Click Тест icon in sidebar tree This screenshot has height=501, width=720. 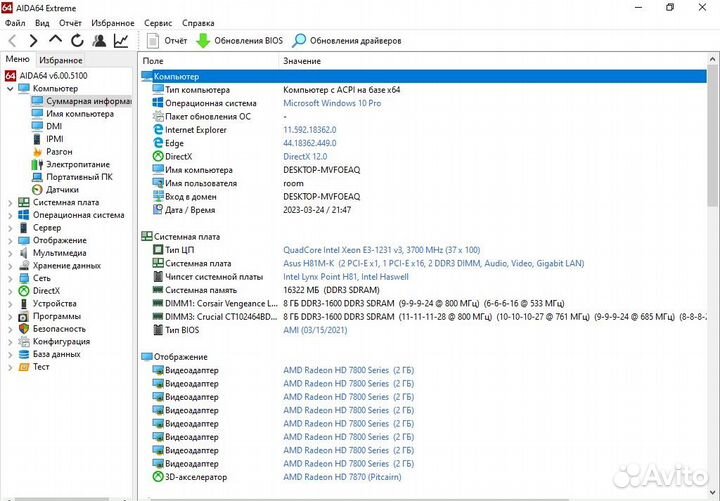24,367
